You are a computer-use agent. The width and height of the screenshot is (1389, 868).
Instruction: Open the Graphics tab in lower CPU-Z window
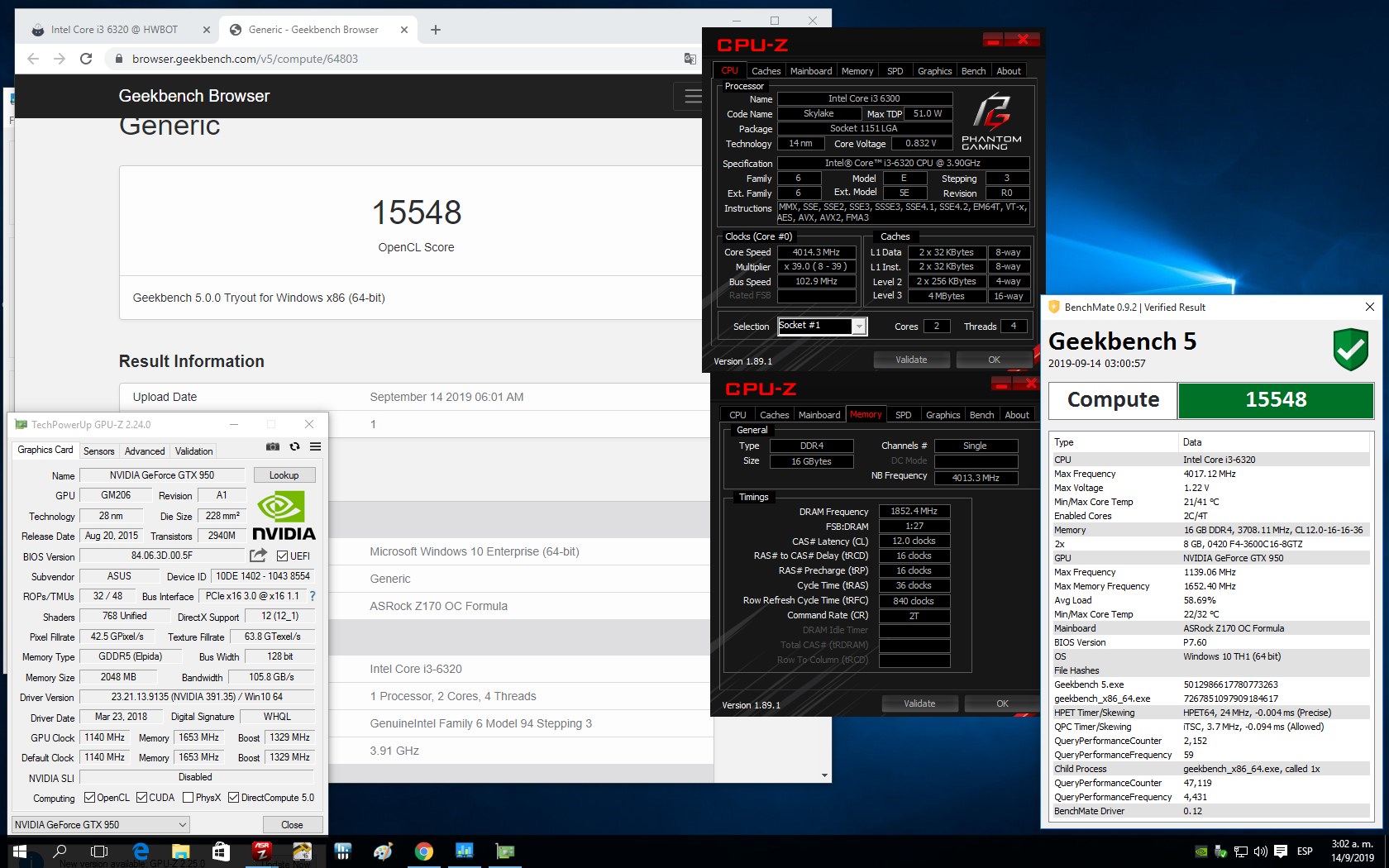943,415
